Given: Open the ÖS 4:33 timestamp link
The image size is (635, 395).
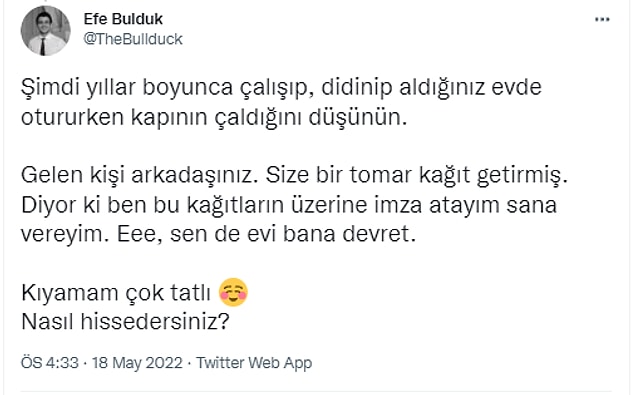Looking at the screenshot, I should [x=49, y=363].
